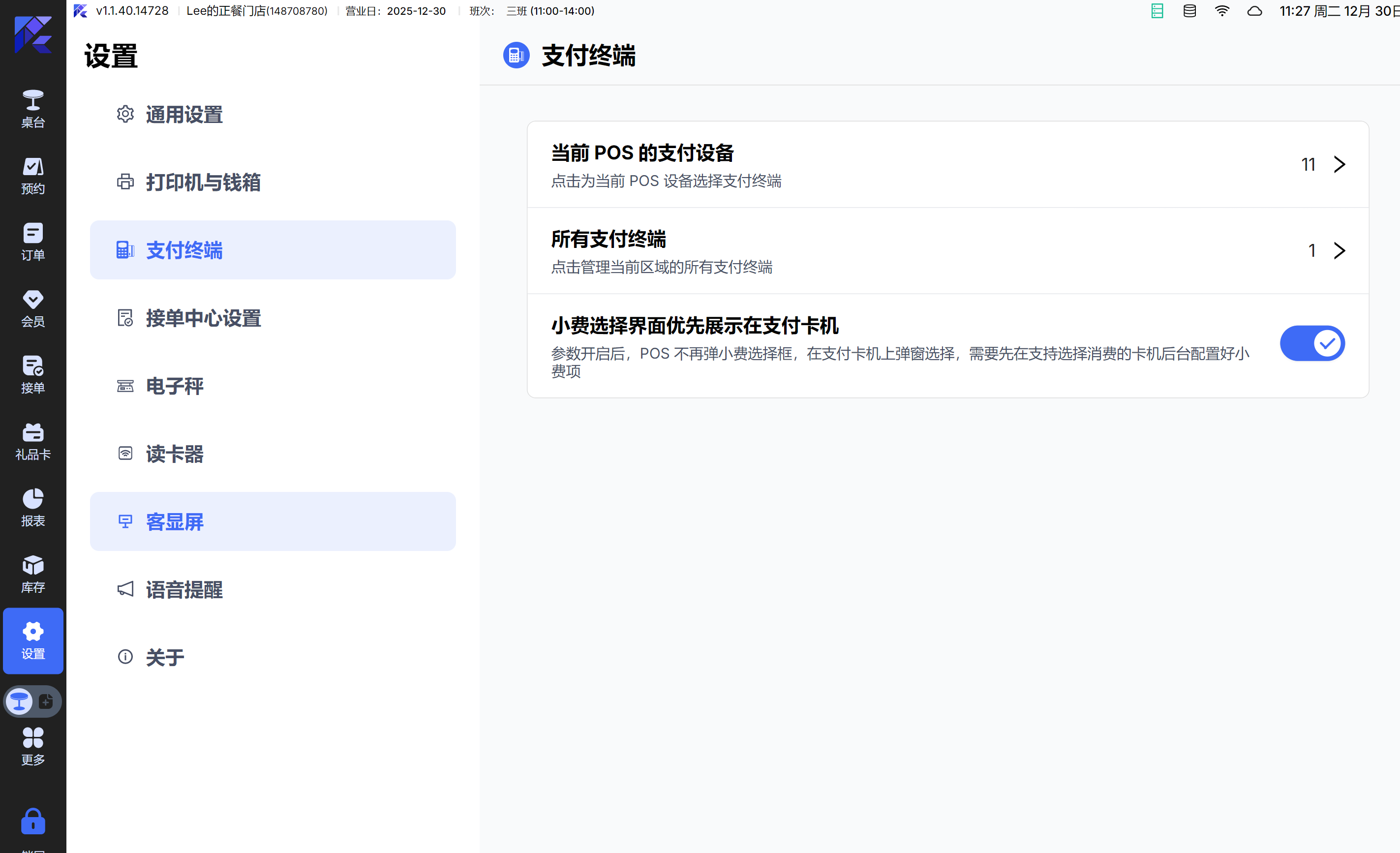Screen dimensions: 1400x853
Task: Disable the 小费选择界面 tip display toggle
Action: [1311, 343]
